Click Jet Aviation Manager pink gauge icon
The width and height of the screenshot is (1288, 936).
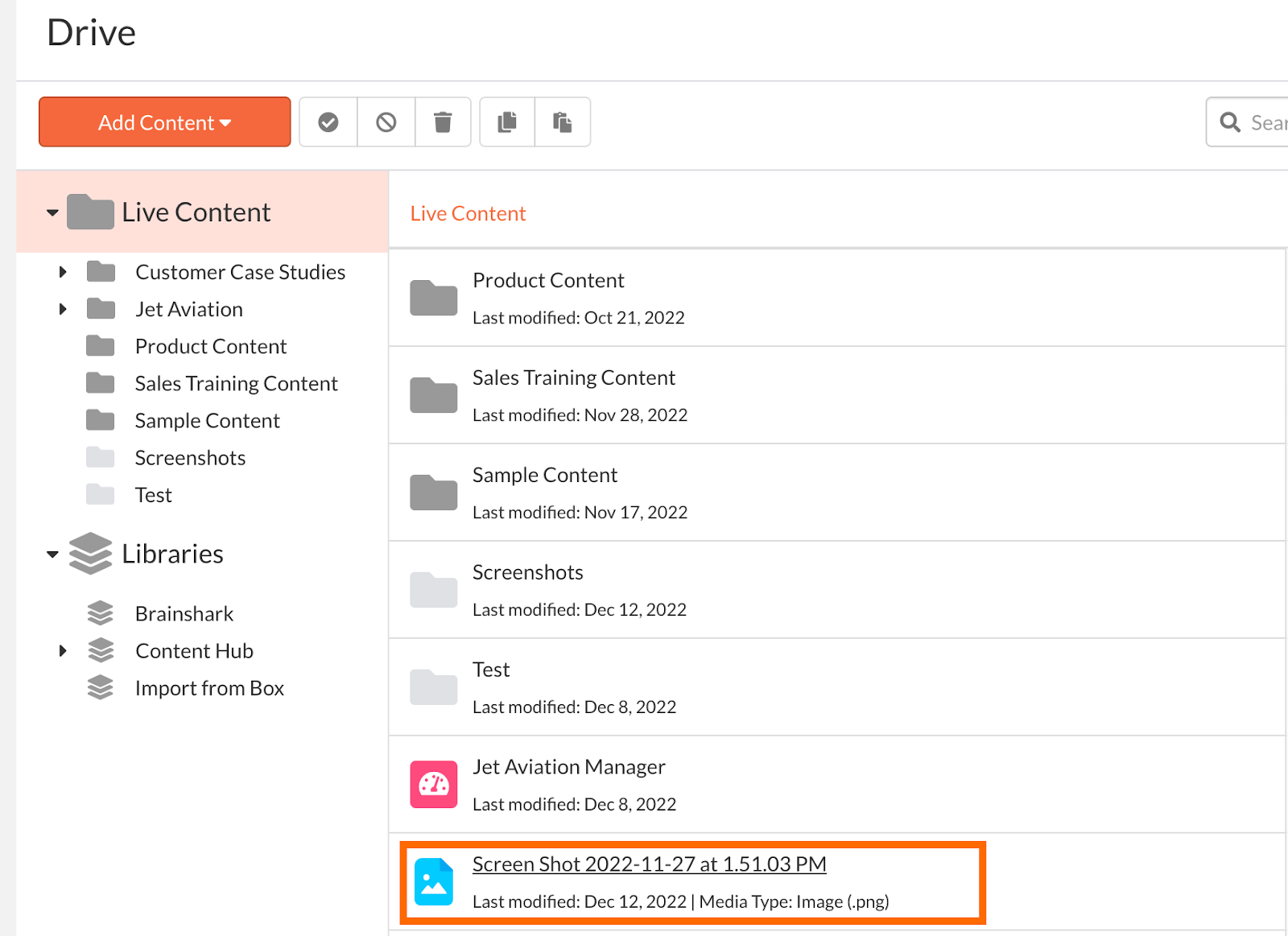(x=434, y=784)
